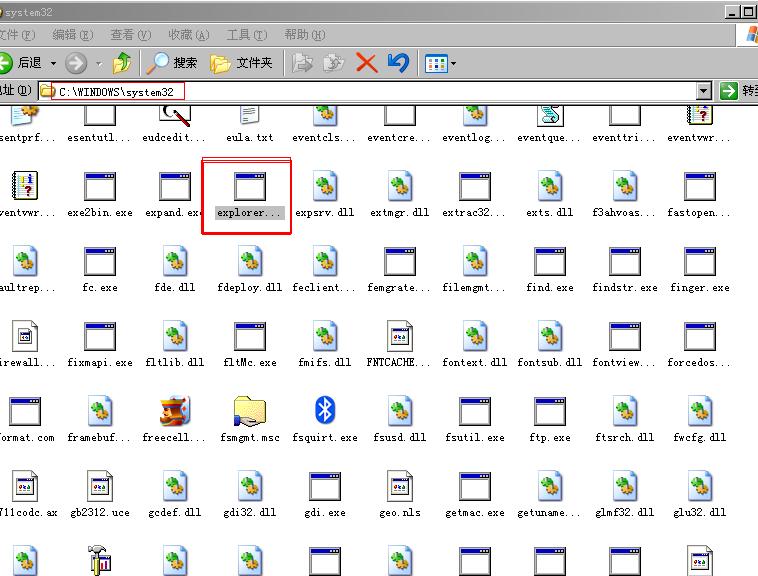This screenshot has width=758, height=576.
Task: Click the blue Undo toolbar icon
Action: tap(398, 63)
